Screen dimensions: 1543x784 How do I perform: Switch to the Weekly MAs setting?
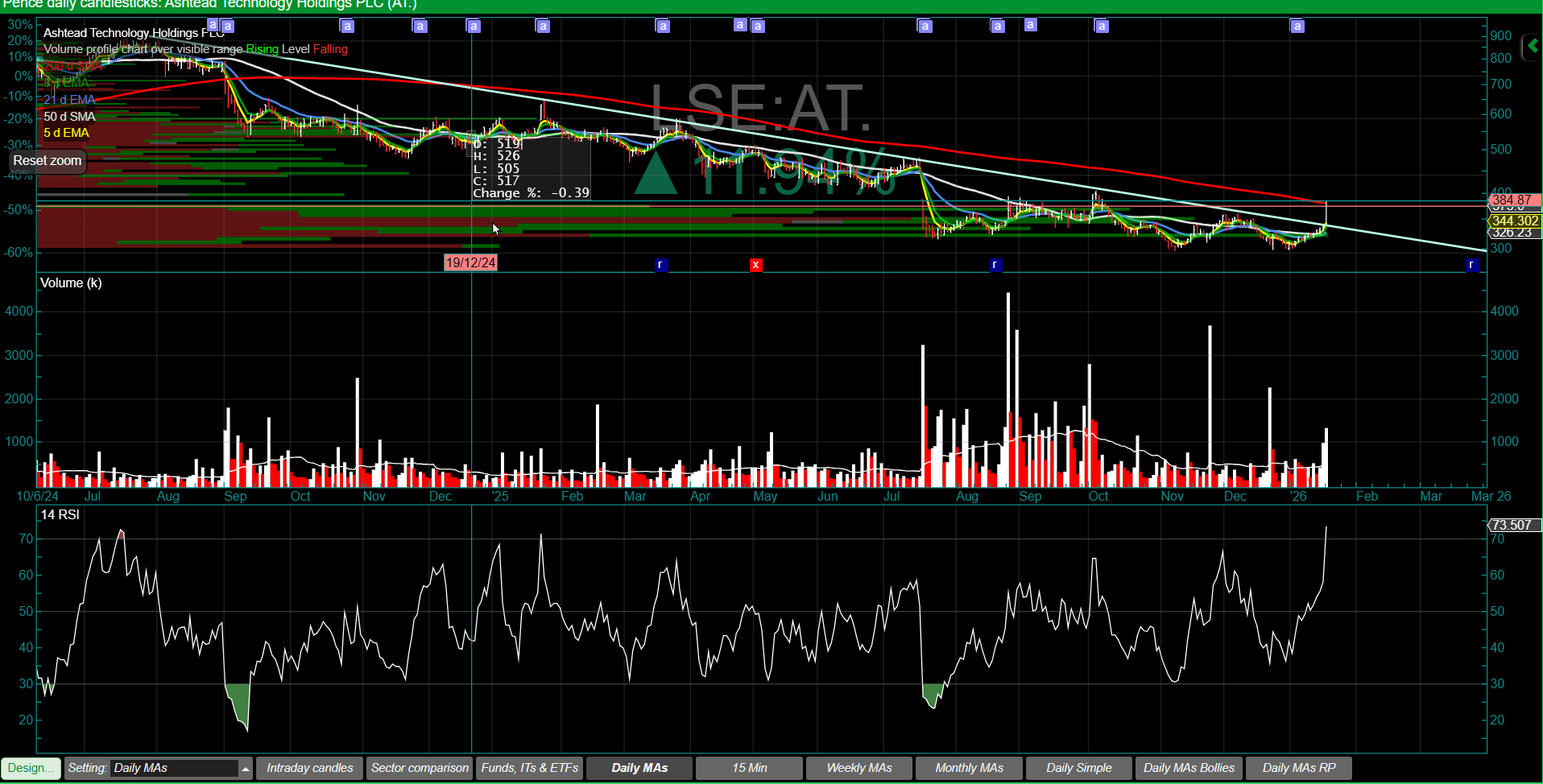[x=859, y=768]
